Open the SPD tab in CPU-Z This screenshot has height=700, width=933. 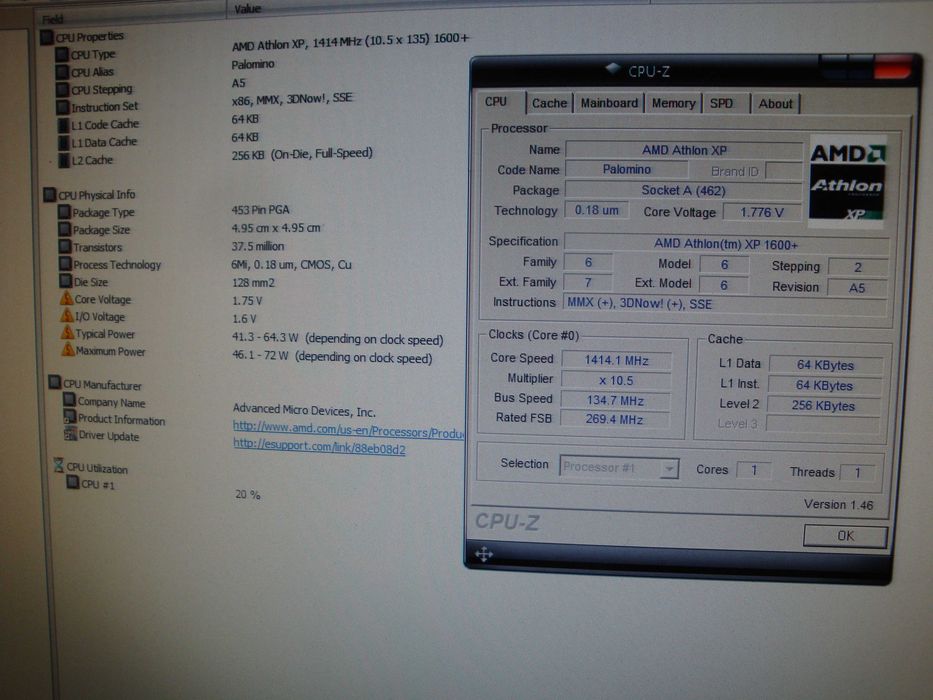(724, 104)
